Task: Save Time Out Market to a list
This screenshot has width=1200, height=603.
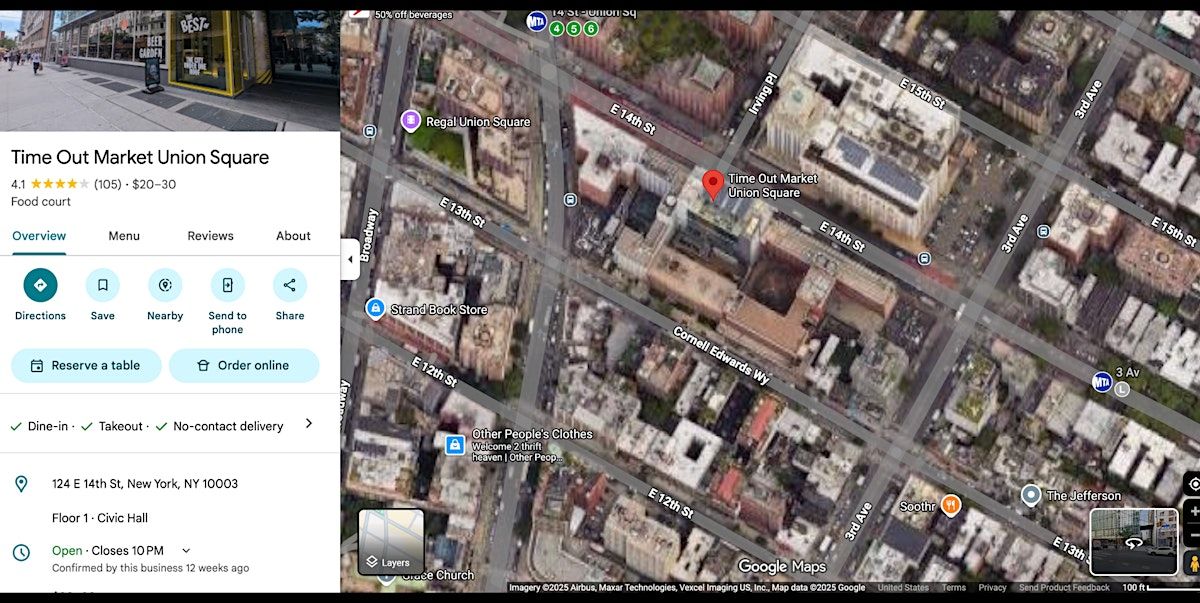Action: (x=102, y=286)
